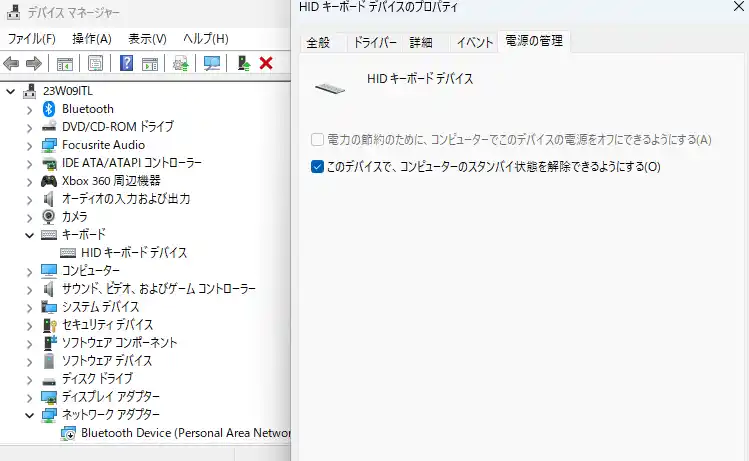749x461 pixels.
Task: Collapse the キーボード category
Action: click(29, 235)
